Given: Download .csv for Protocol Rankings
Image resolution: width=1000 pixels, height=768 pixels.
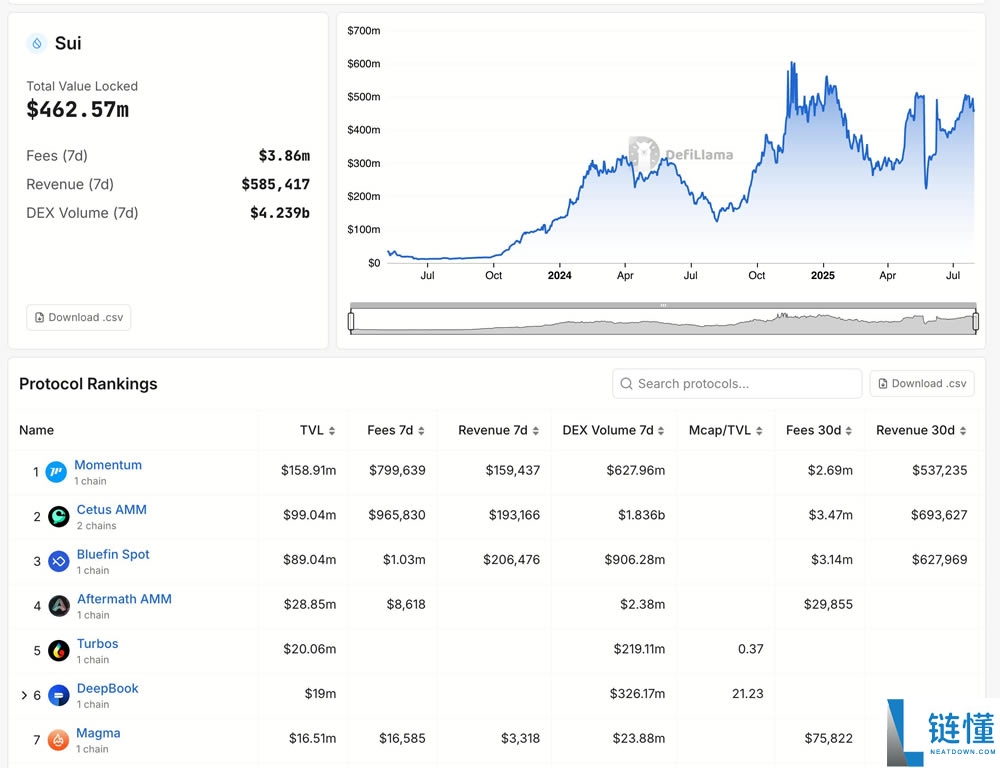Looking at the screenshot, I should click(x=921, y=383).
